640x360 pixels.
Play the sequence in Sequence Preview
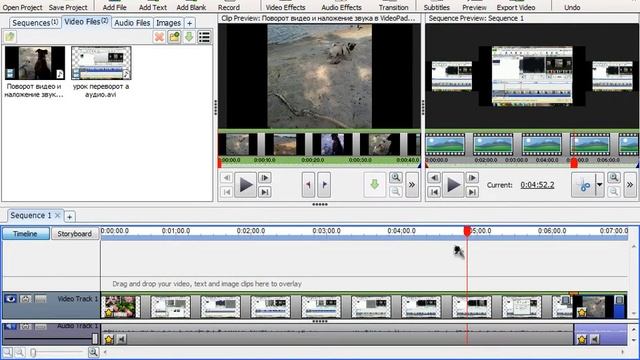453,185
